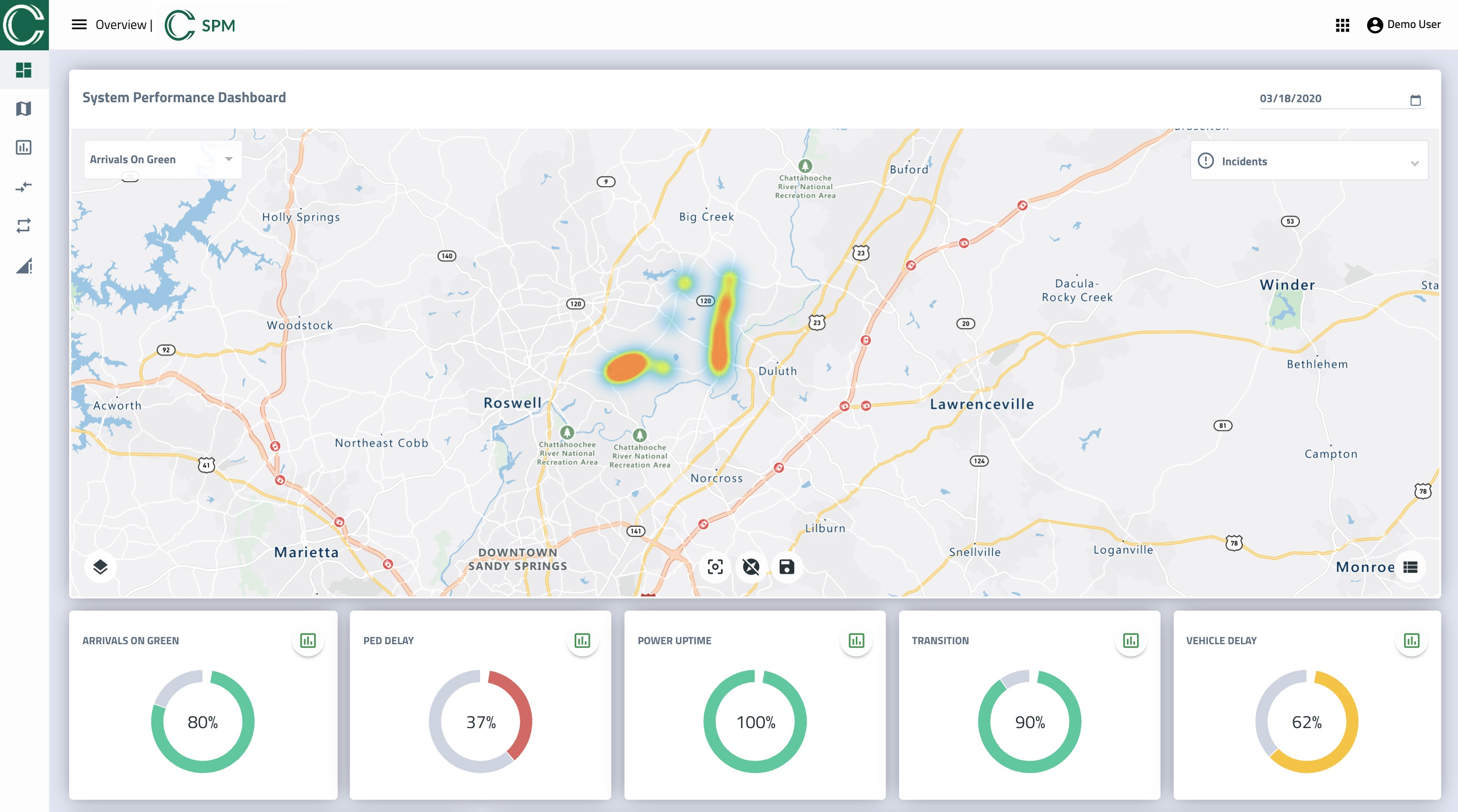This screenshot has width=1458, height=812.
Task: Click the PED DELAY card title
Action: [x=388, y=641]
